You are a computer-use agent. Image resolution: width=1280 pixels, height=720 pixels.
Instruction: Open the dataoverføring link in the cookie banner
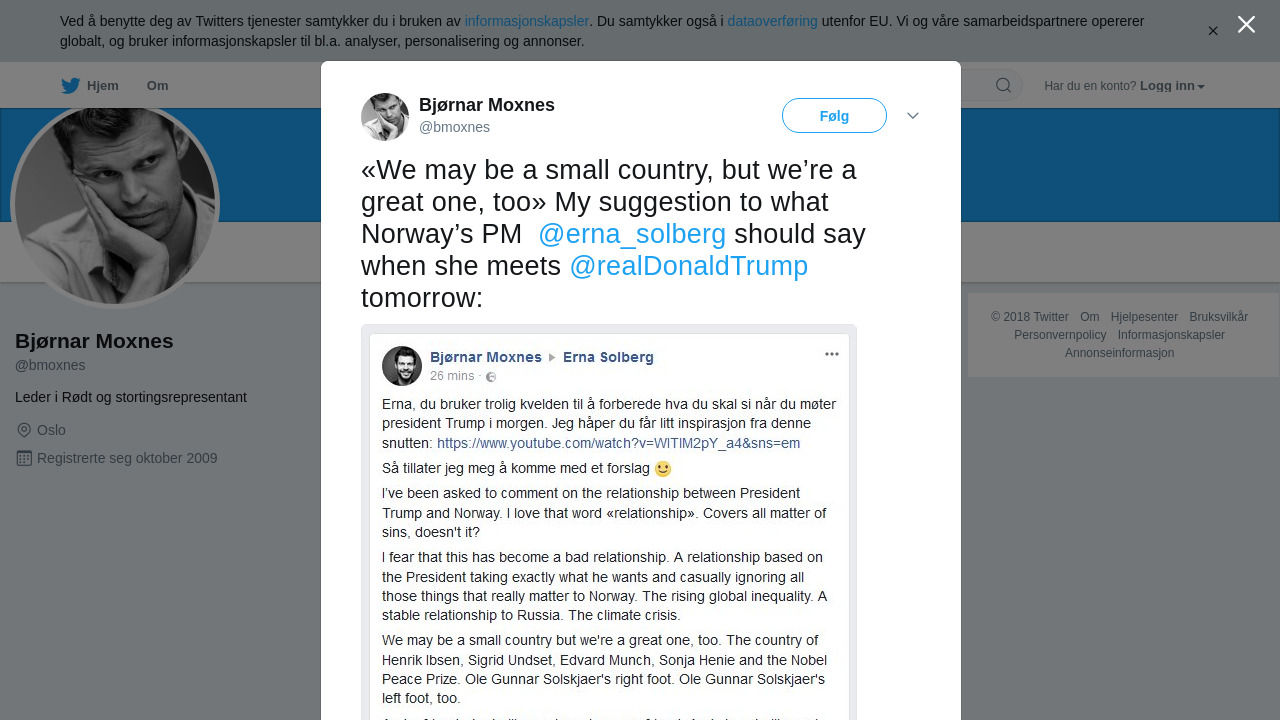(x=772, y=21)
